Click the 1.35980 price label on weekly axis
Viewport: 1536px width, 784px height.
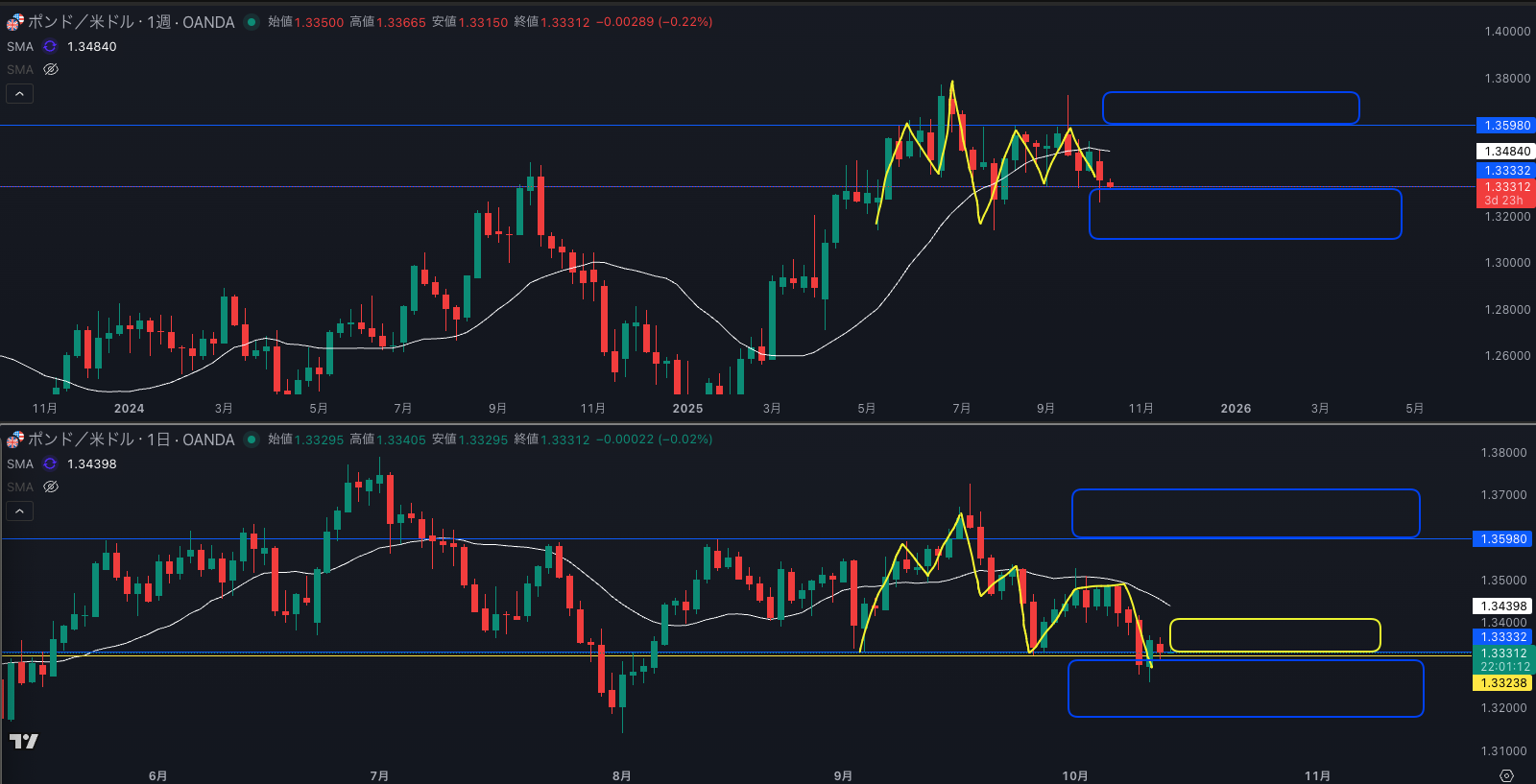pos(1505,126)
